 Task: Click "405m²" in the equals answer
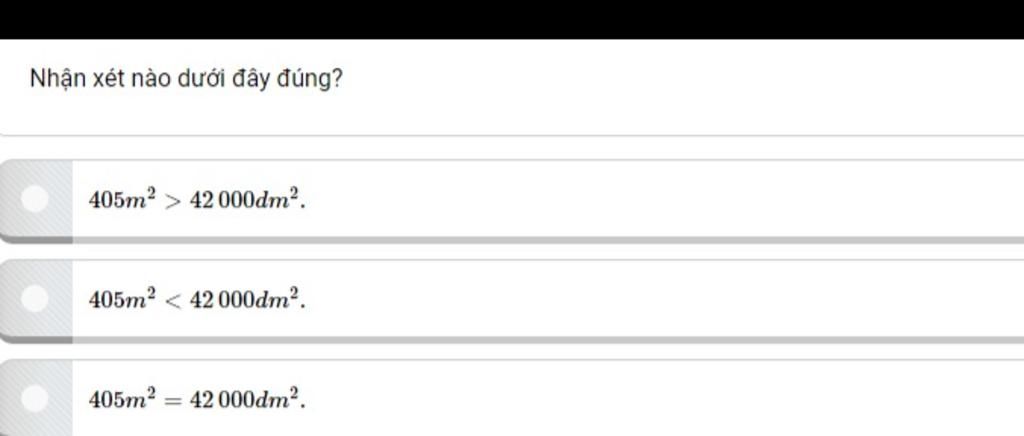point(122,399)
